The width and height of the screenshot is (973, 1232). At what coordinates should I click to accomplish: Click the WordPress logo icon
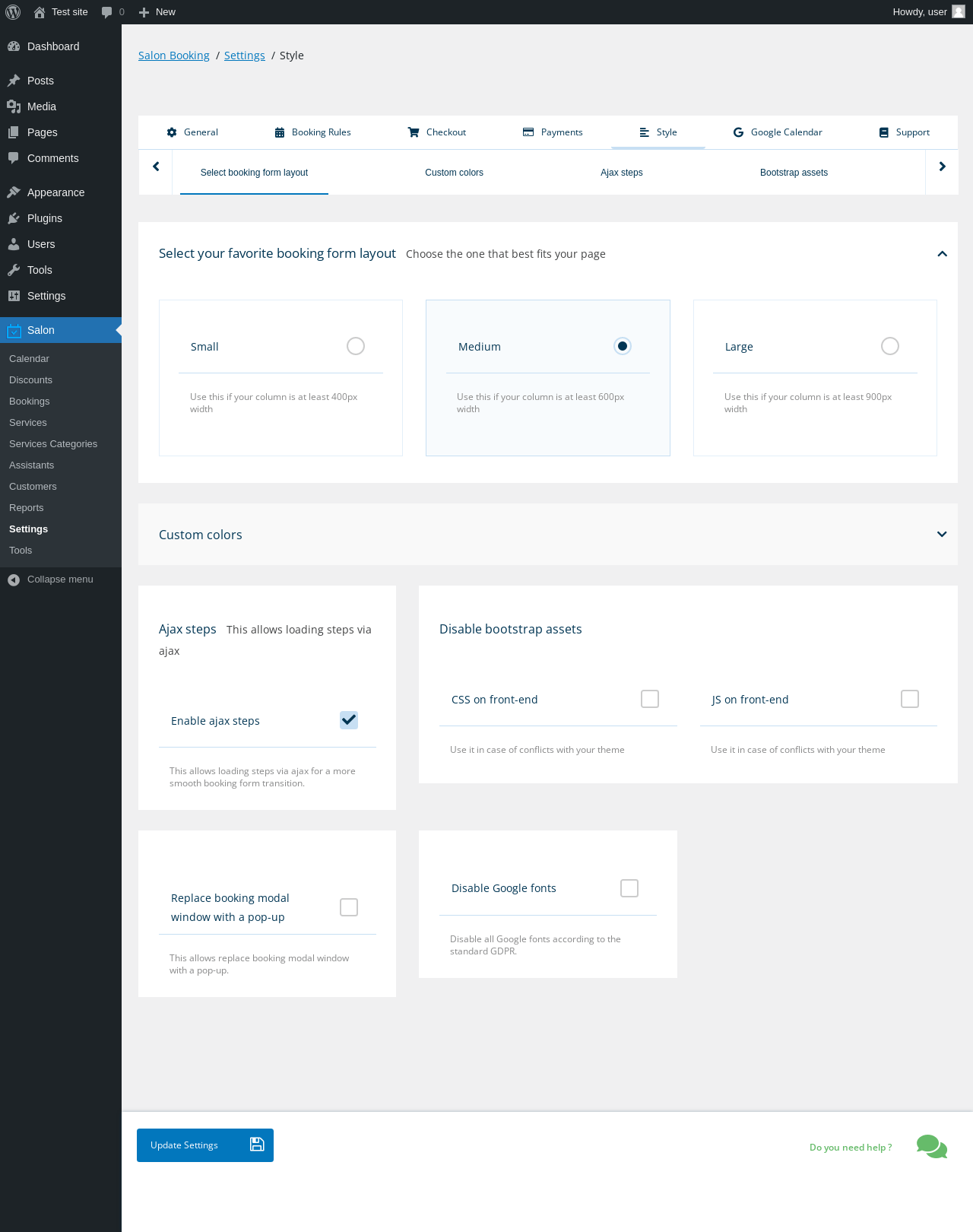click(x=13, y=12)
